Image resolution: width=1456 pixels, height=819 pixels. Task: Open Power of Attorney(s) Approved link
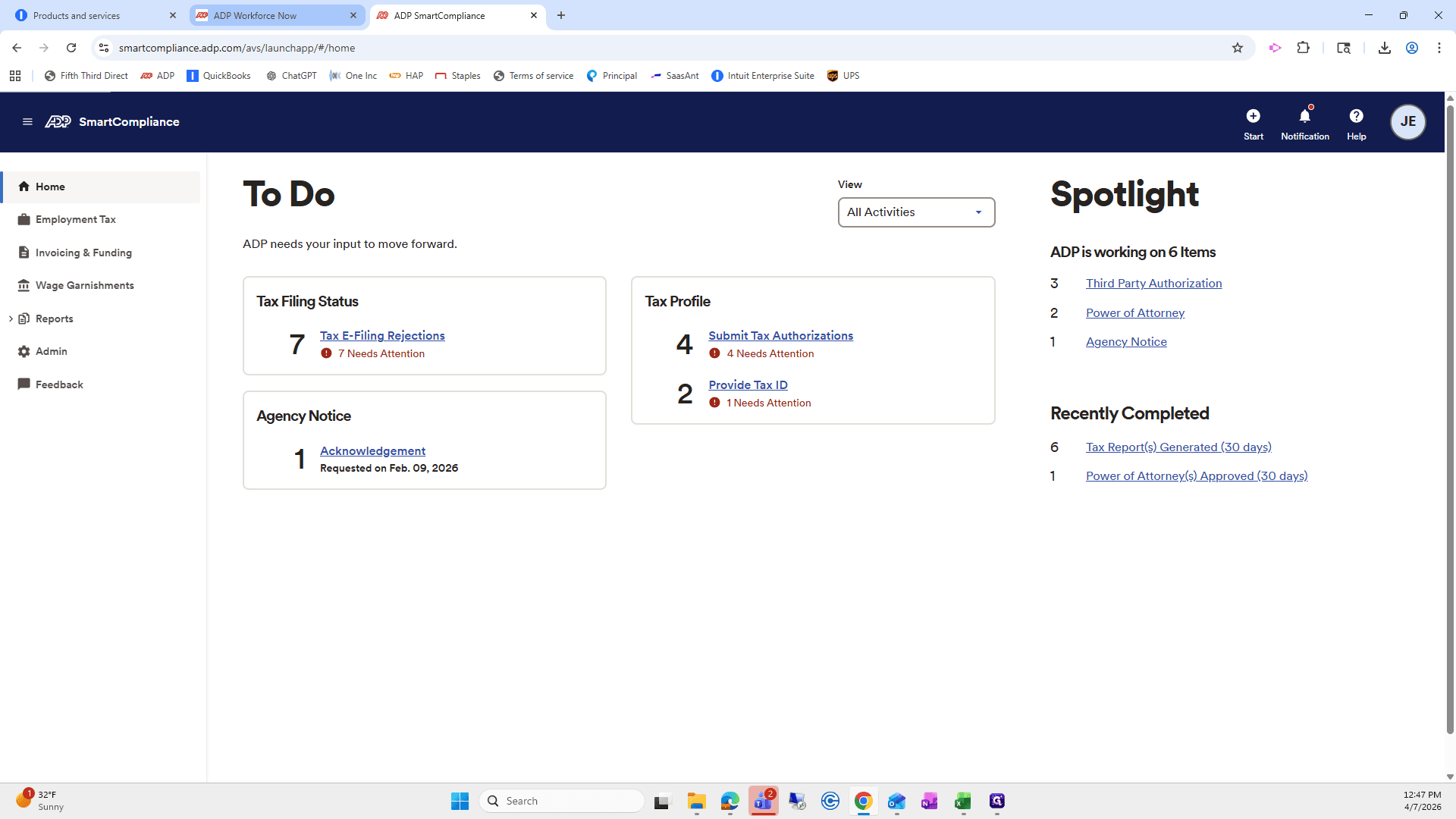(1197, 475)
